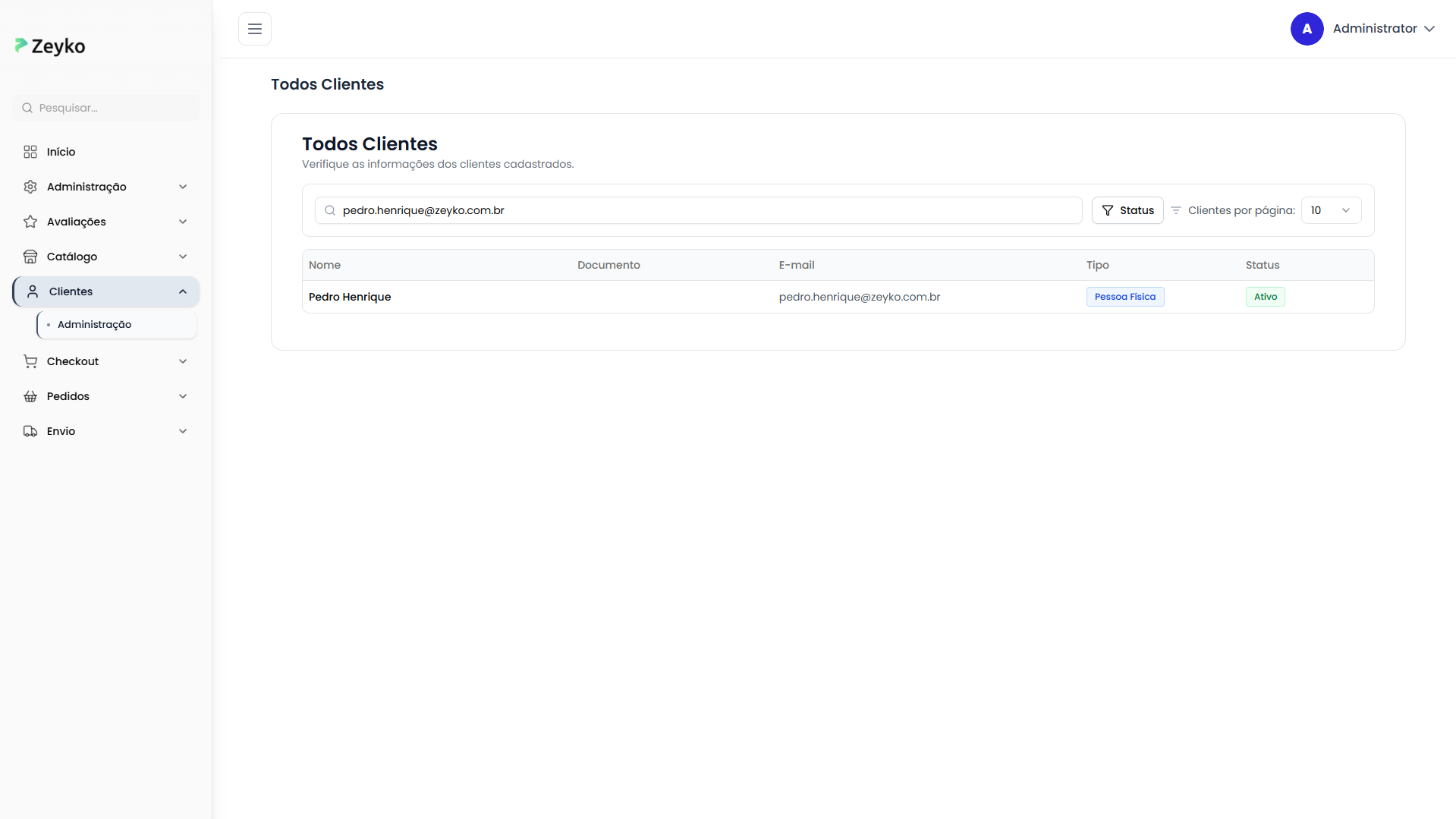Screen dimensions: 1456x819
Task: Open the Administrator account dropdown
Action: [x=1383, y=29]
